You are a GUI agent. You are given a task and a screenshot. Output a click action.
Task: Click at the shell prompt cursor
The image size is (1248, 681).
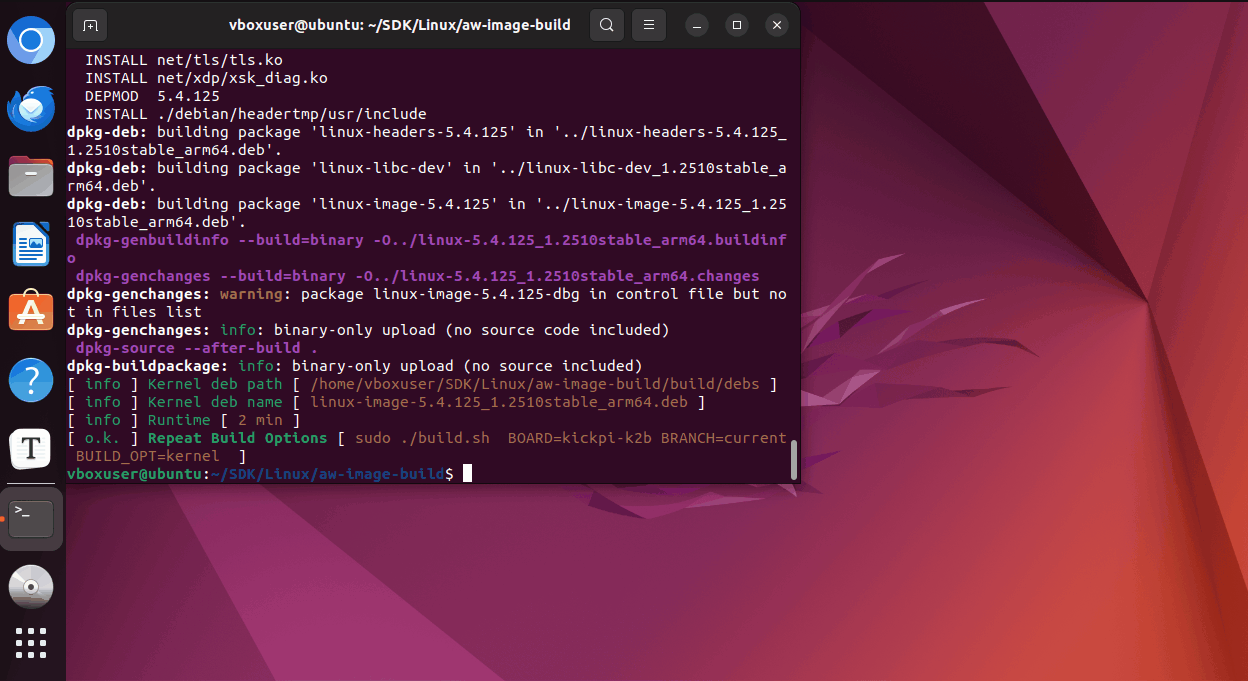[467, 473]
